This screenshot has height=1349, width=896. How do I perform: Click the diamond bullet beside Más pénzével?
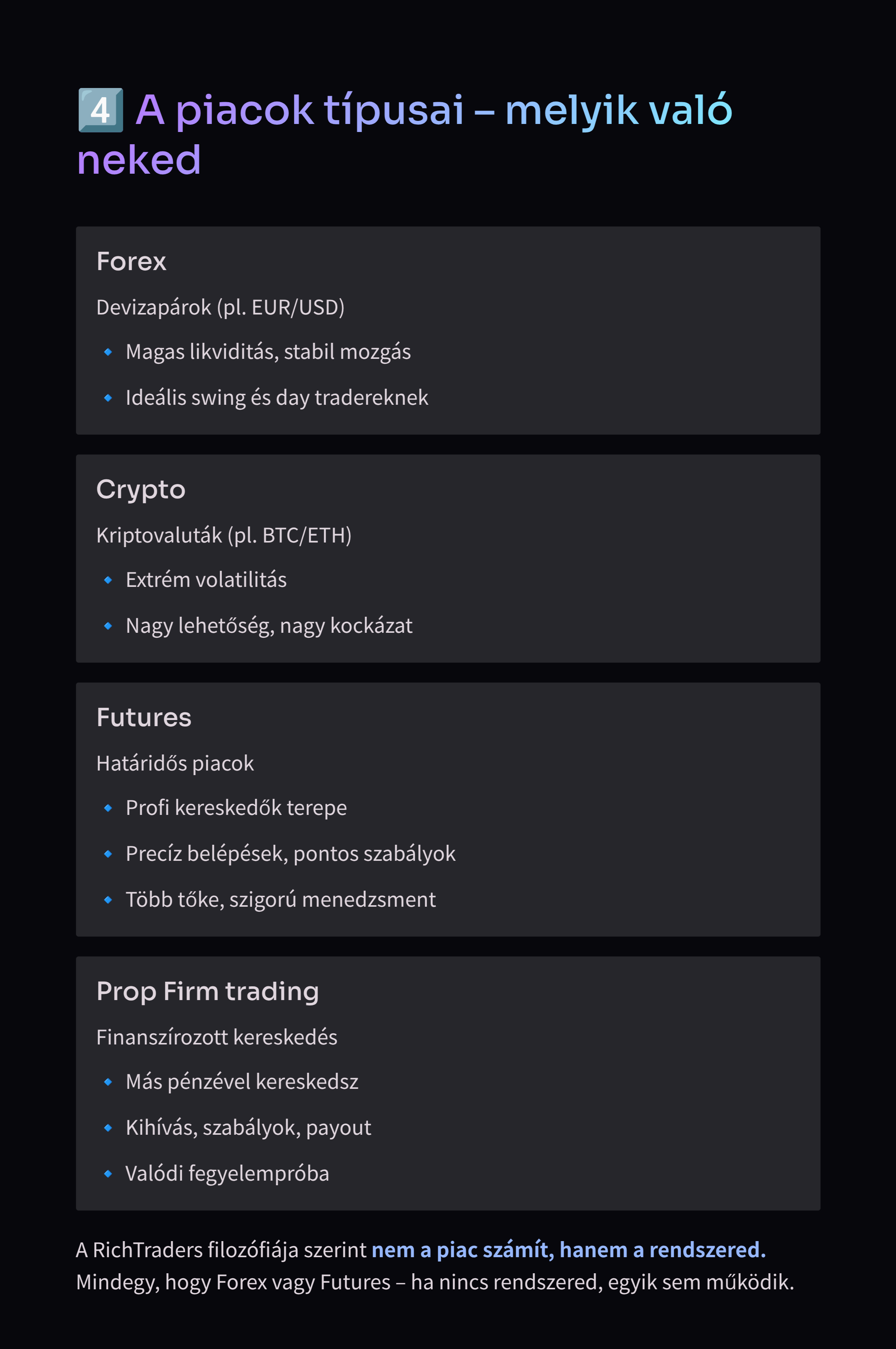(108, 1082)
